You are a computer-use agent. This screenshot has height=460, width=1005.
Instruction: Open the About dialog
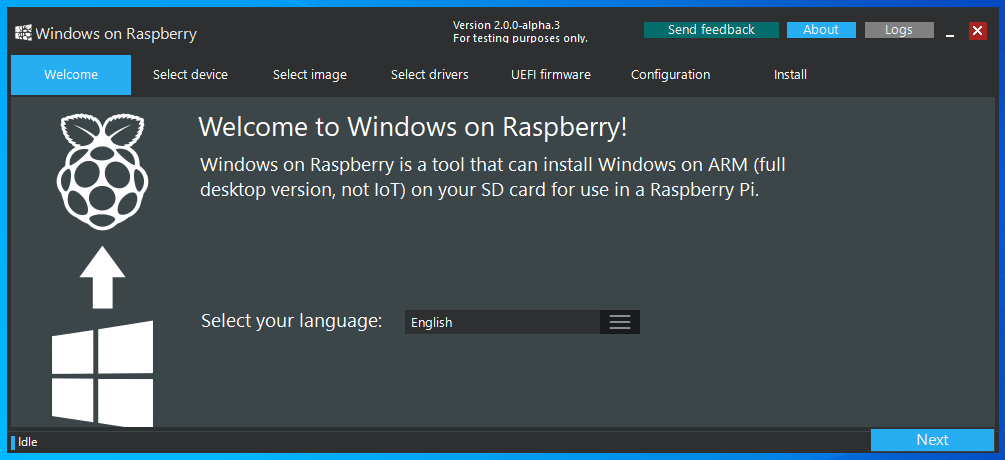(x=820, y=30)
